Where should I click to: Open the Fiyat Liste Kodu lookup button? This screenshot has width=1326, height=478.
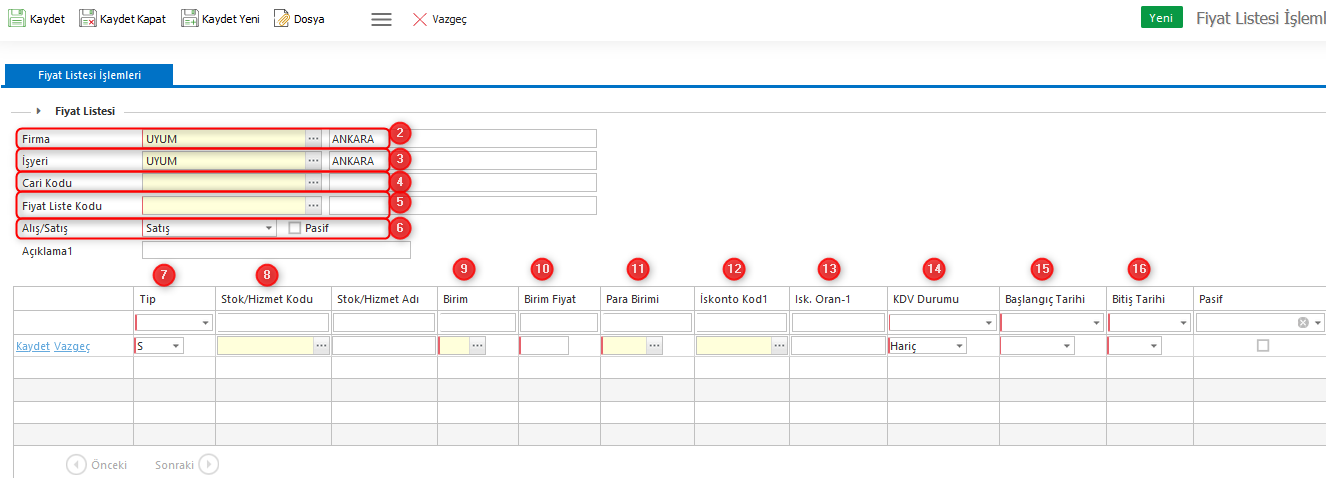tap(313, 205)
